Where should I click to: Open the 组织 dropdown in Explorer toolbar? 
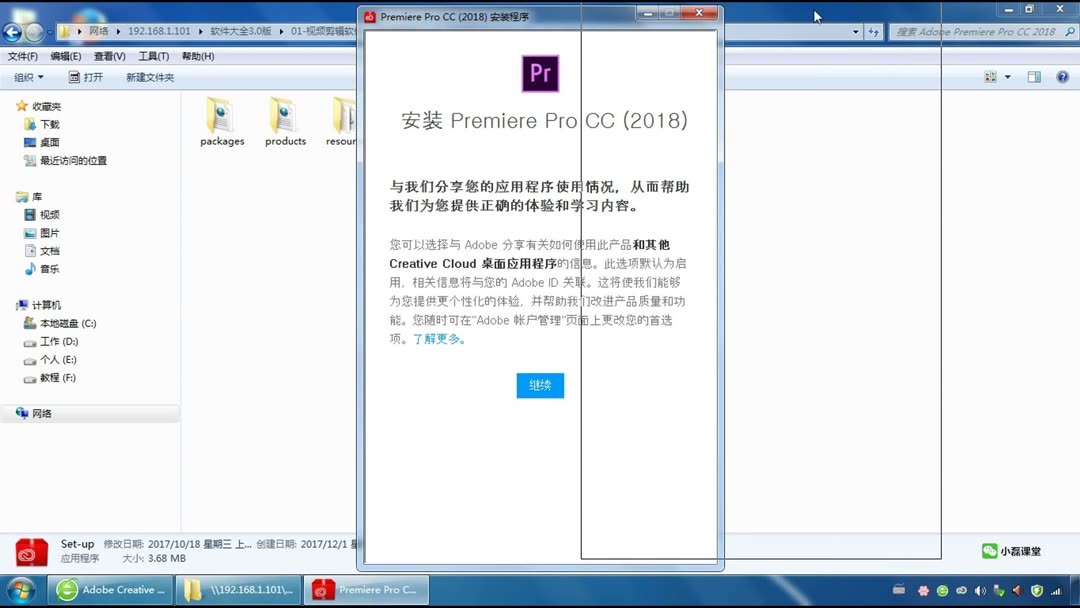click(27, 77)
